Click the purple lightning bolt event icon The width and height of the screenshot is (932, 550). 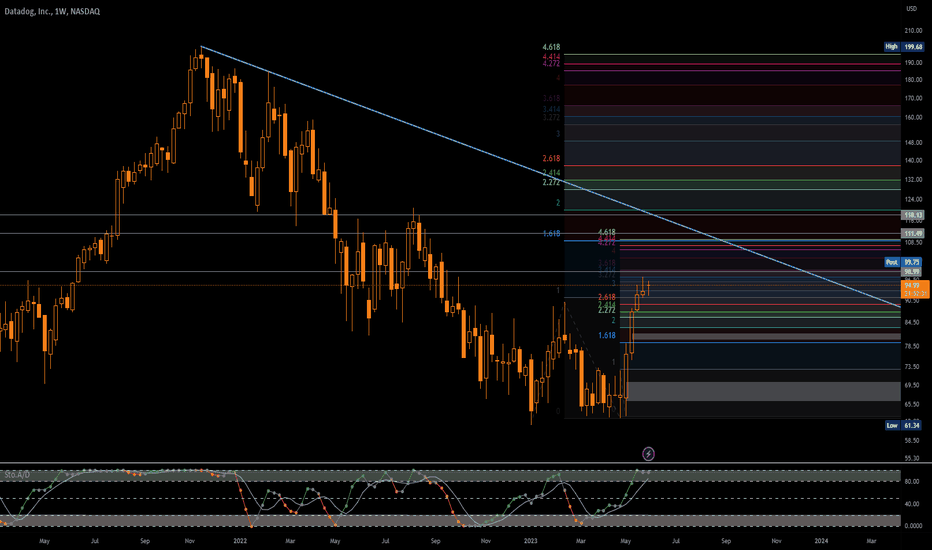pyautogui.click(x=648, y=454)
